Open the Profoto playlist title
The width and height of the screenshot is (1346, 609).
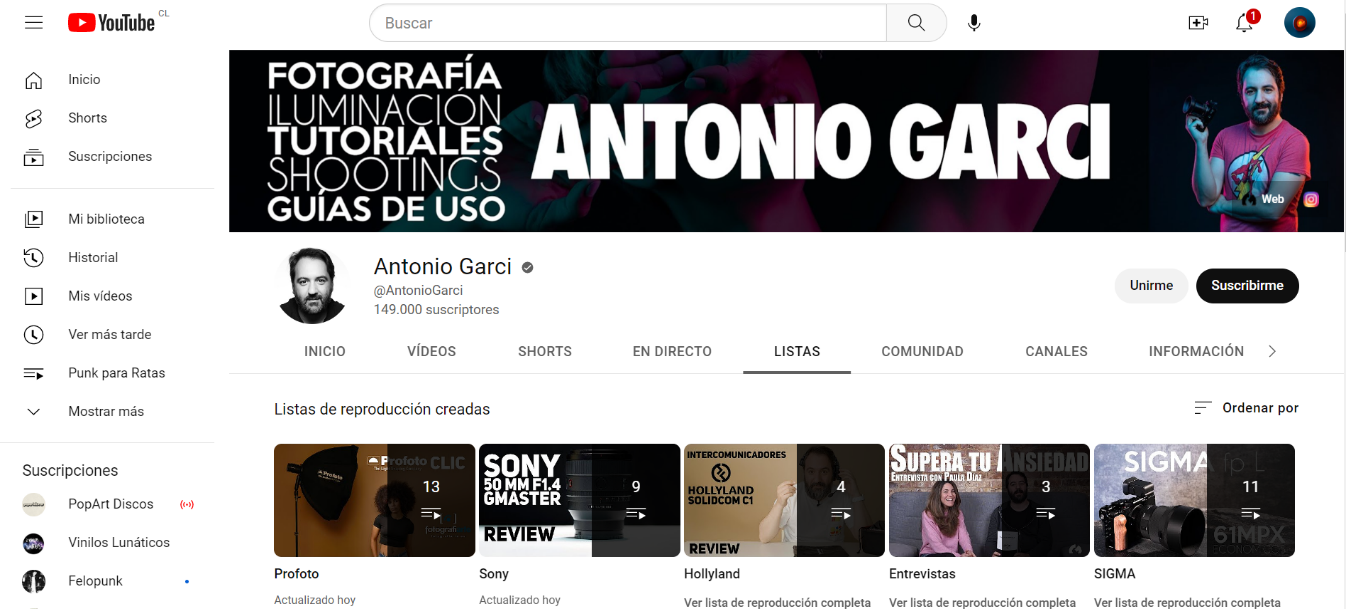(297, 574)
